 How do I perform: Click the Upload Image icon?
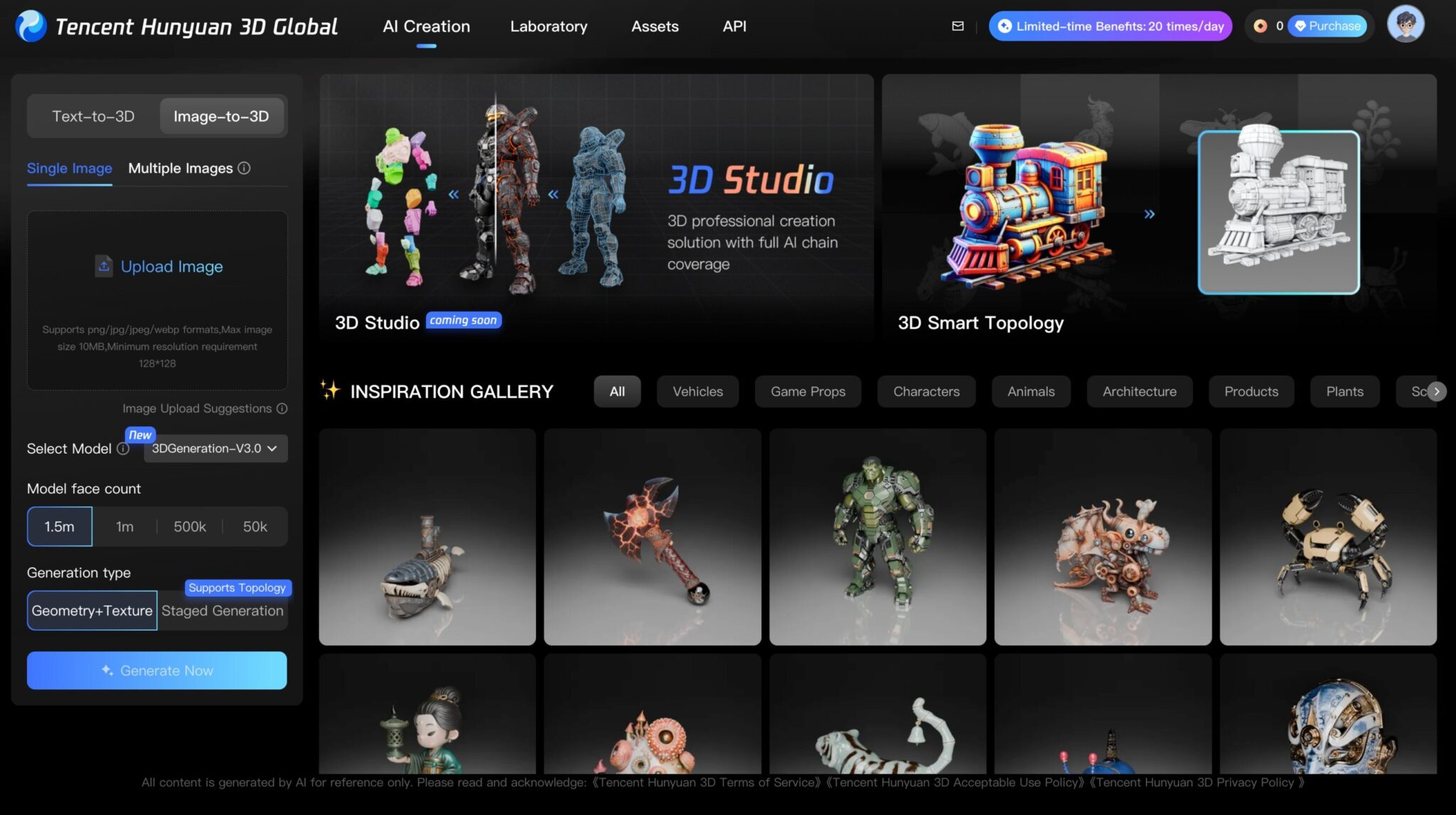pos(104,266)
